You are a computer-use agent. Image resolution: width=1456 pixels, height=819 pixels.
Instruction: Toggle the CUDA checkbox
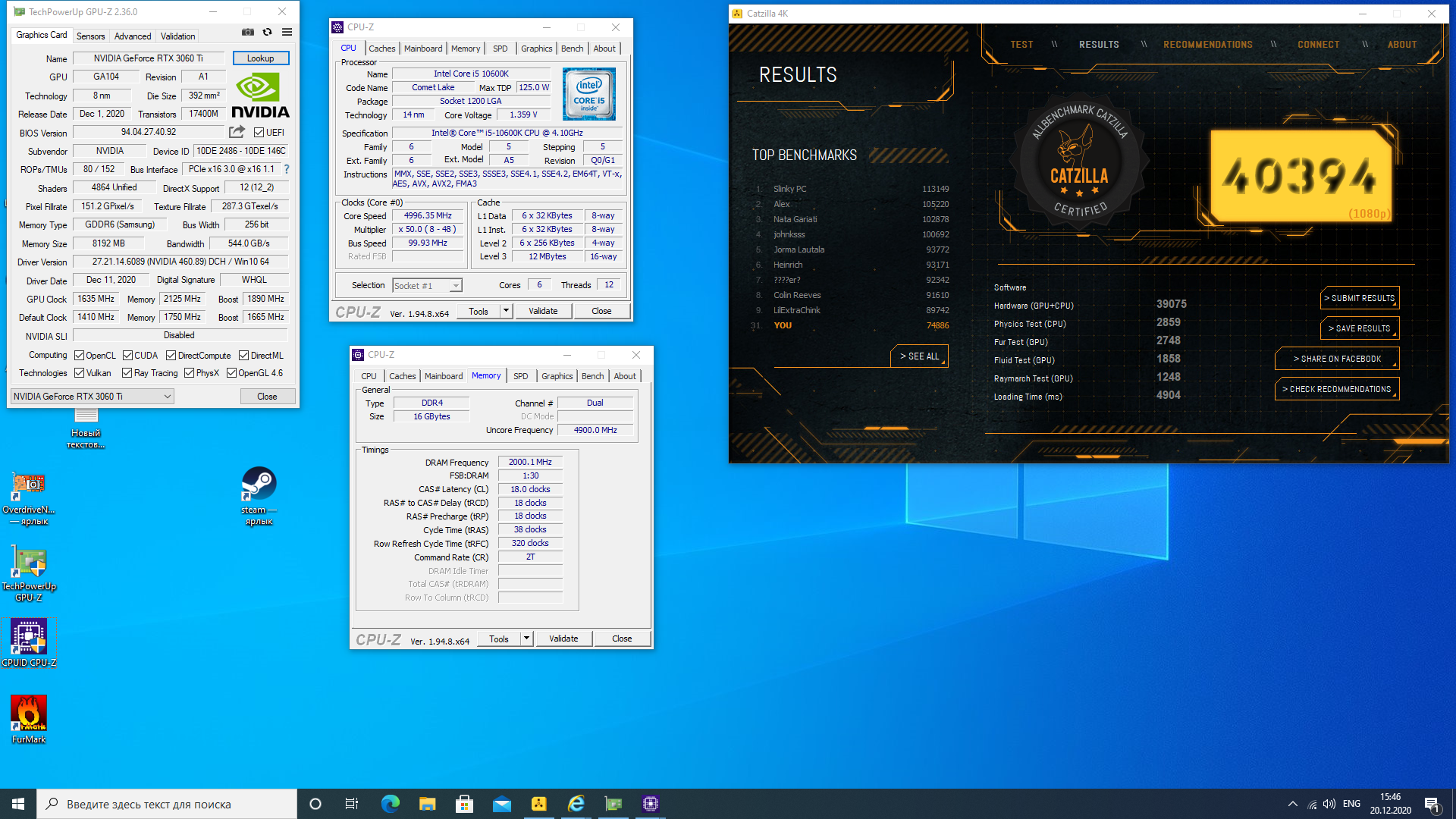127,355
